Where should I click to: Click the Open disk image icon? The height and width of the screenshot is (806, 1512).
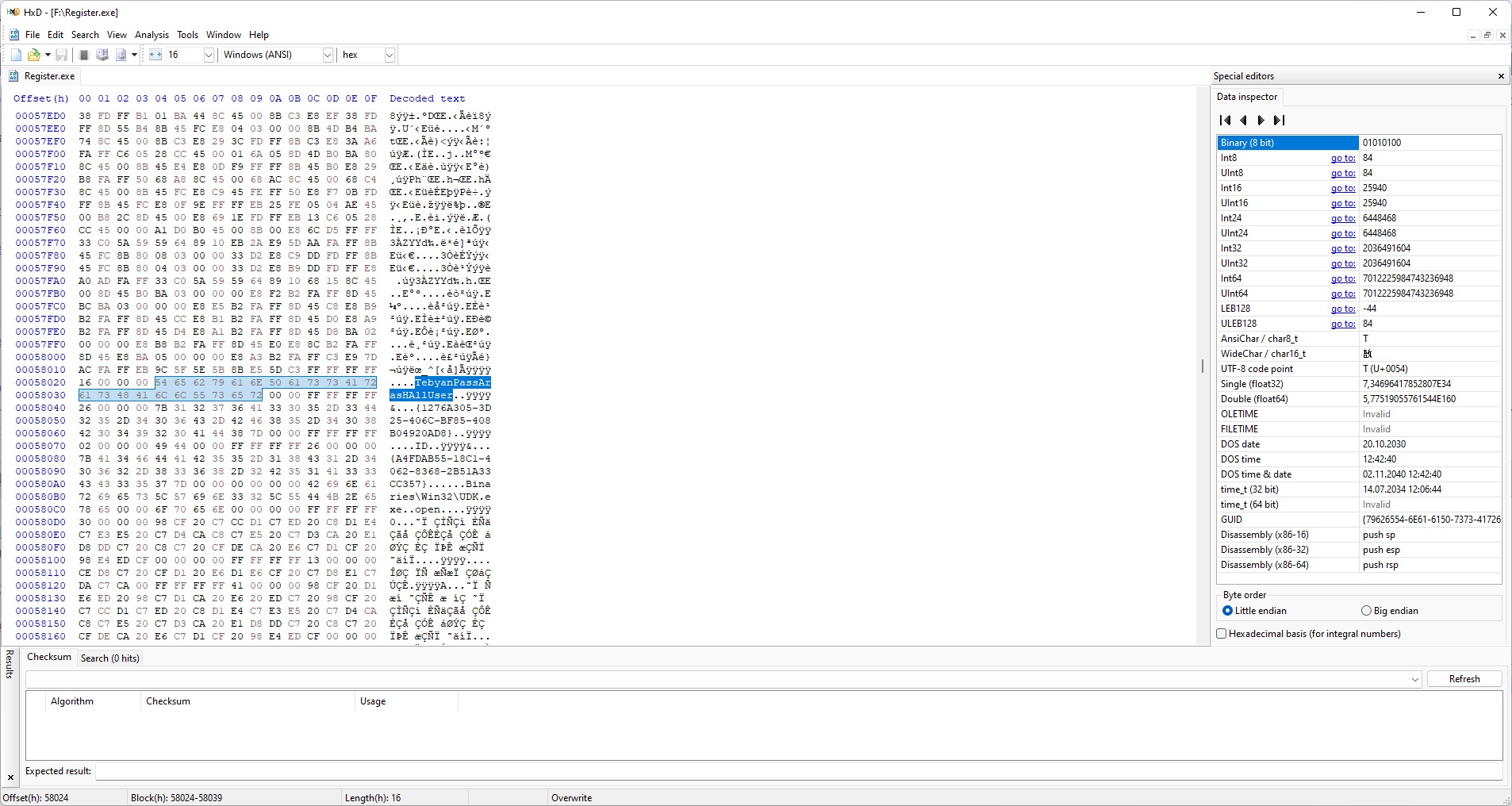tap(121, 55)
